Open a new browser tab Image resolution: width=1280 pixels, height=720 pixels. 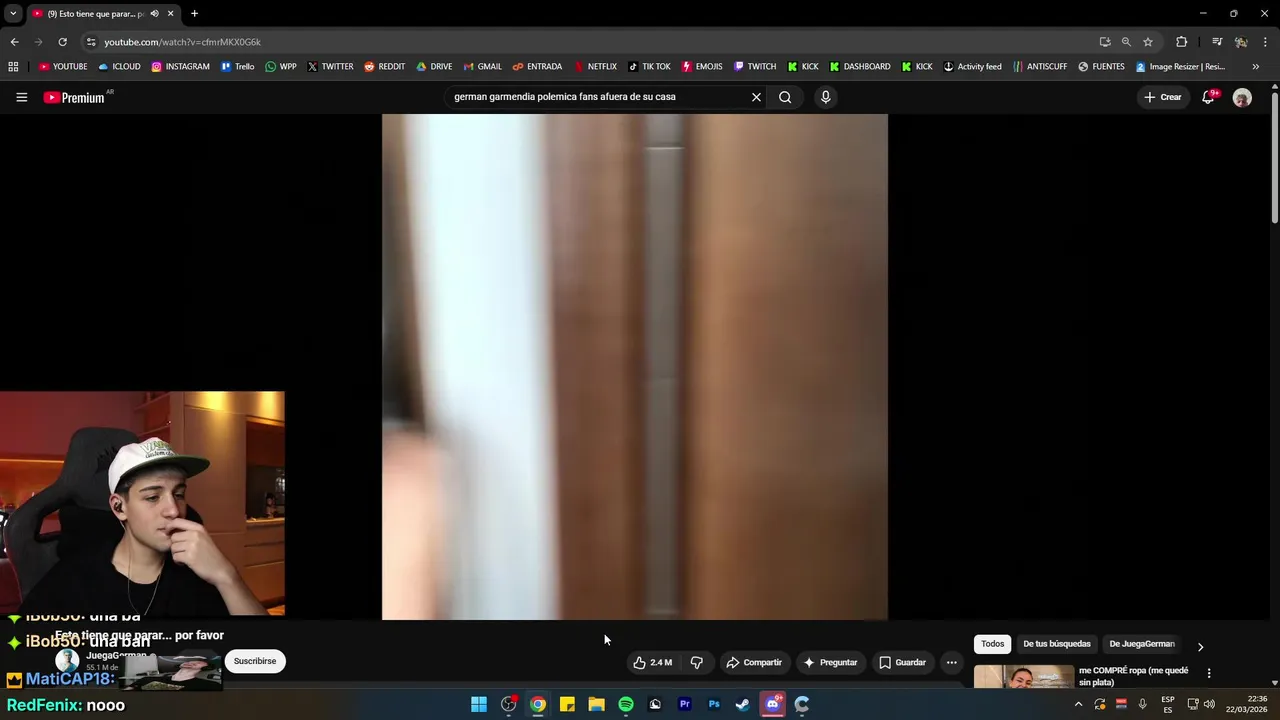[194, 14]
